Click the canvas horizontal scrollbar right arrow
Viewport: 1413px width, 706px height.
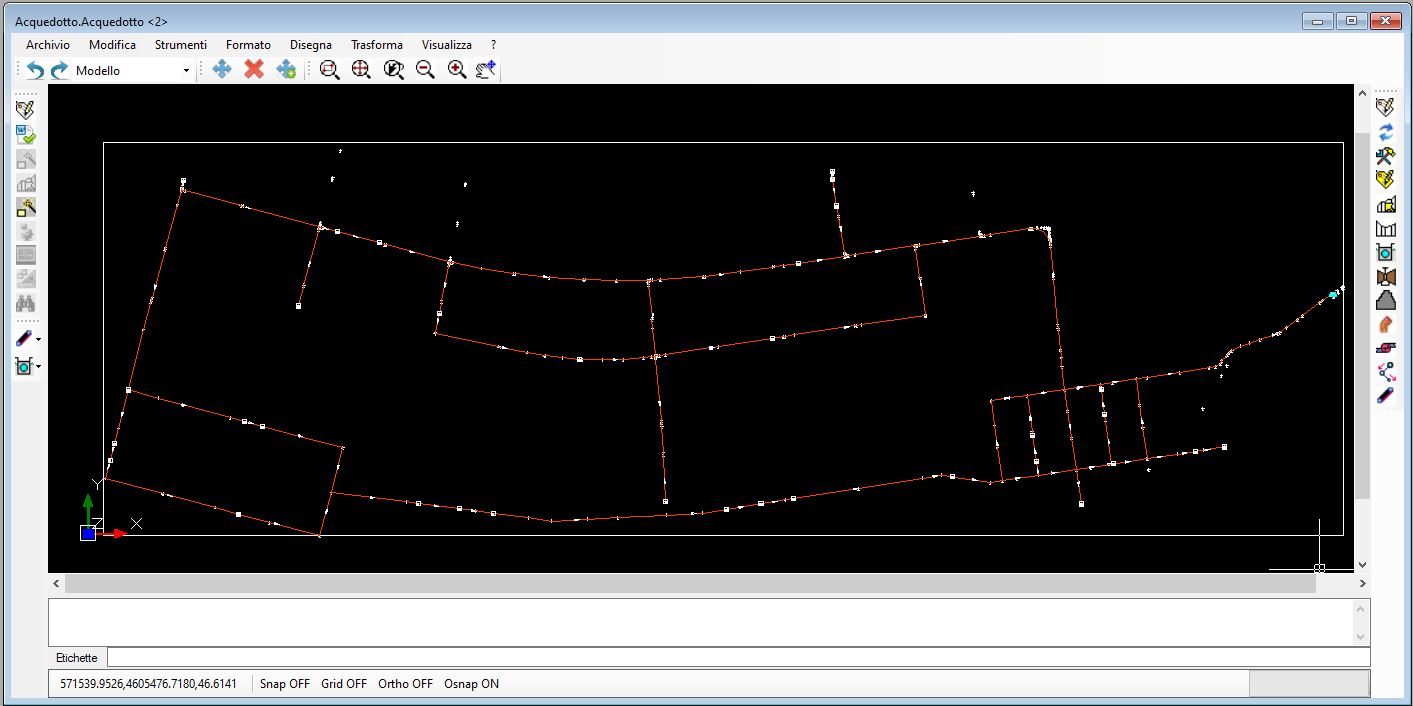(x=1362, y=583)
